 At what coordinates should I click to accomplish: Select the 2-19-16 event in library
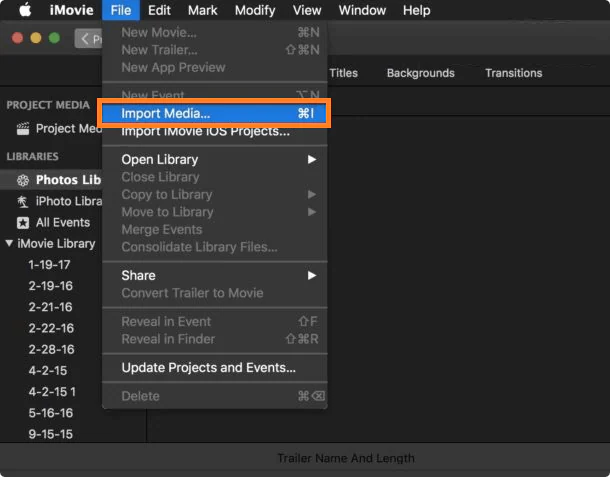tap(51, 286)
